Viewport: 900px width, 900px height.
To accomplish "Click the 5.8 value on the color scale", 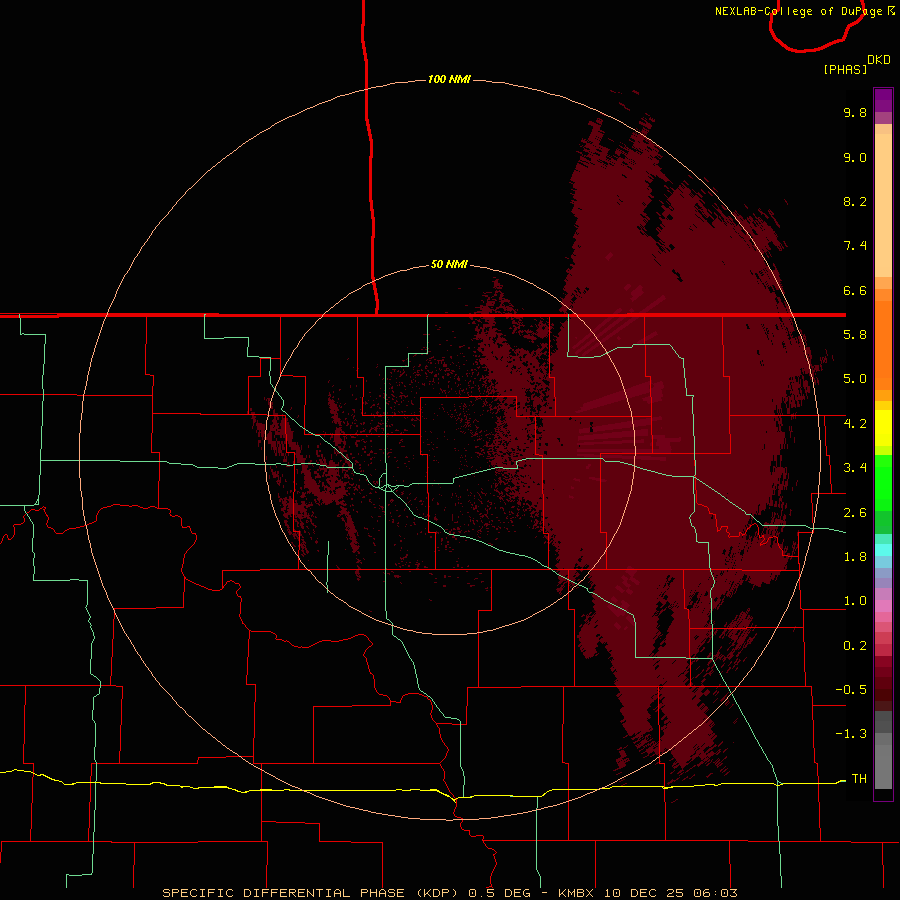I will click(855, 335).
